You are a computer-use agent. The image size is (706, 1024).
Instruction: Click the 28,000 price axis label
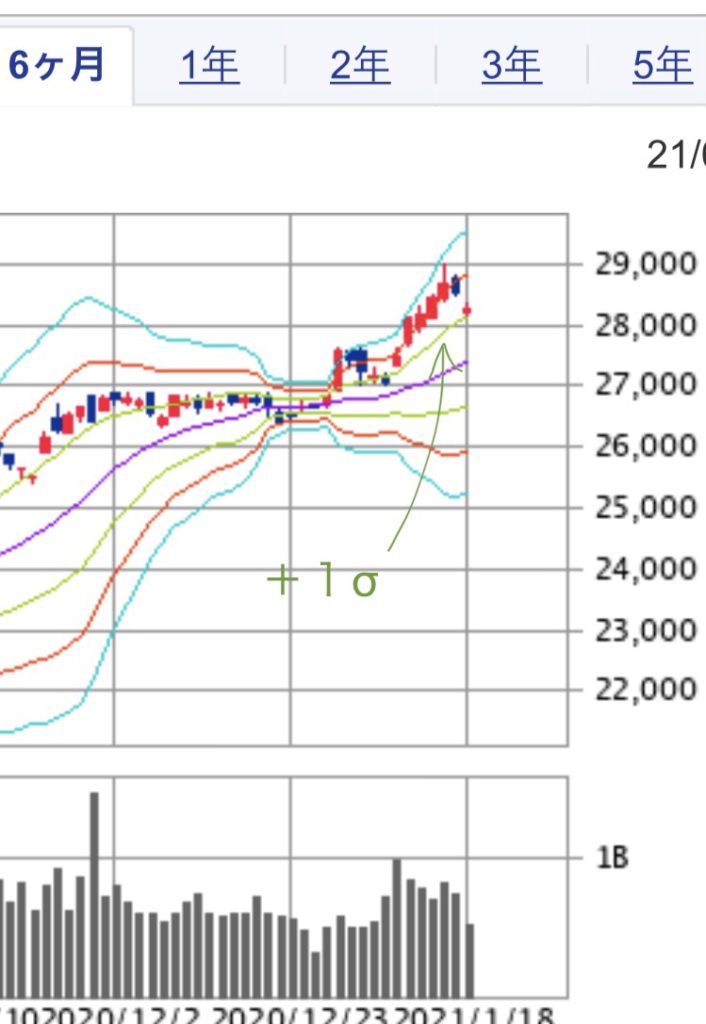pos(645,325)
